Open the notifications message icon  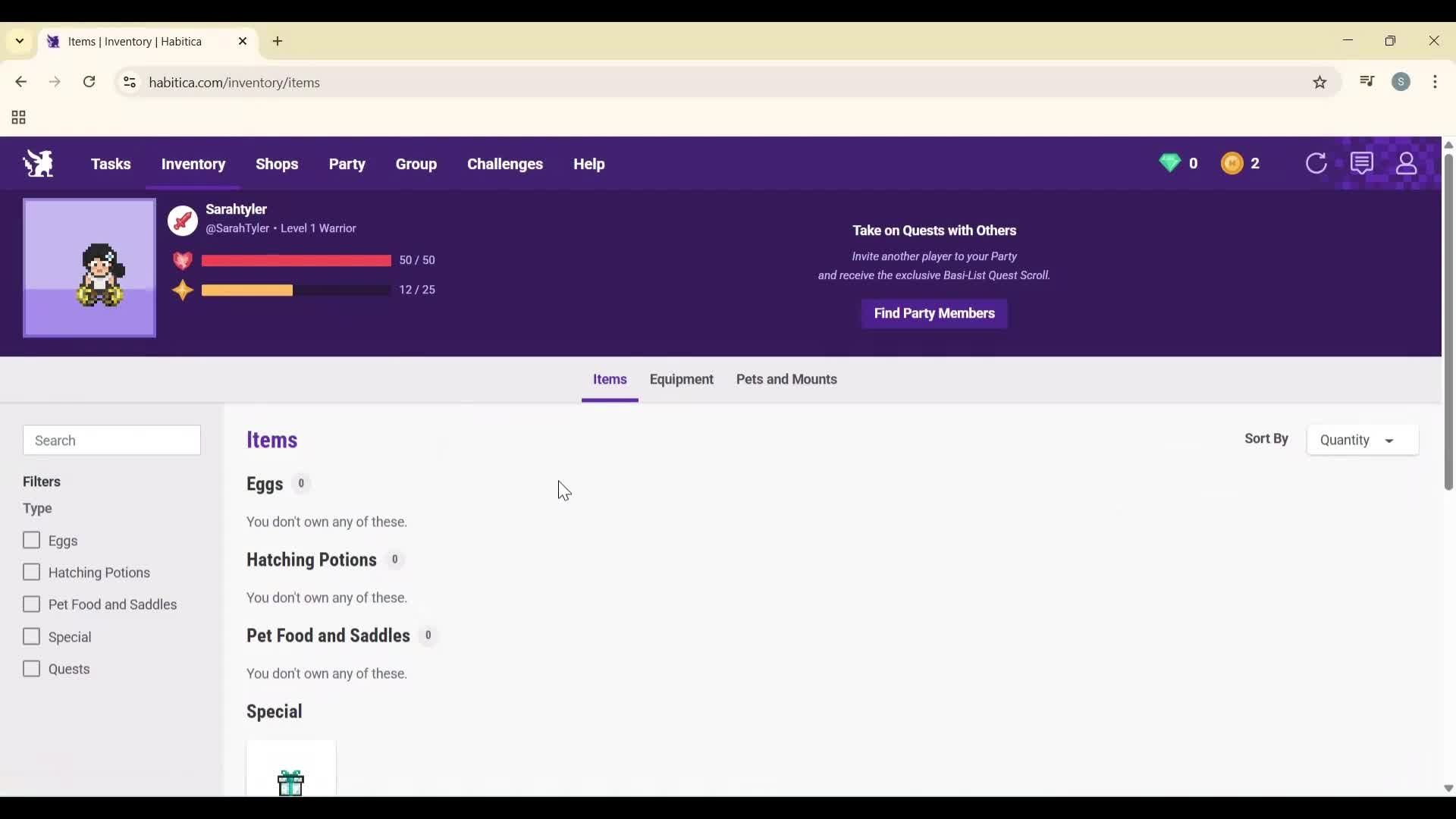tap(1363, 163)
